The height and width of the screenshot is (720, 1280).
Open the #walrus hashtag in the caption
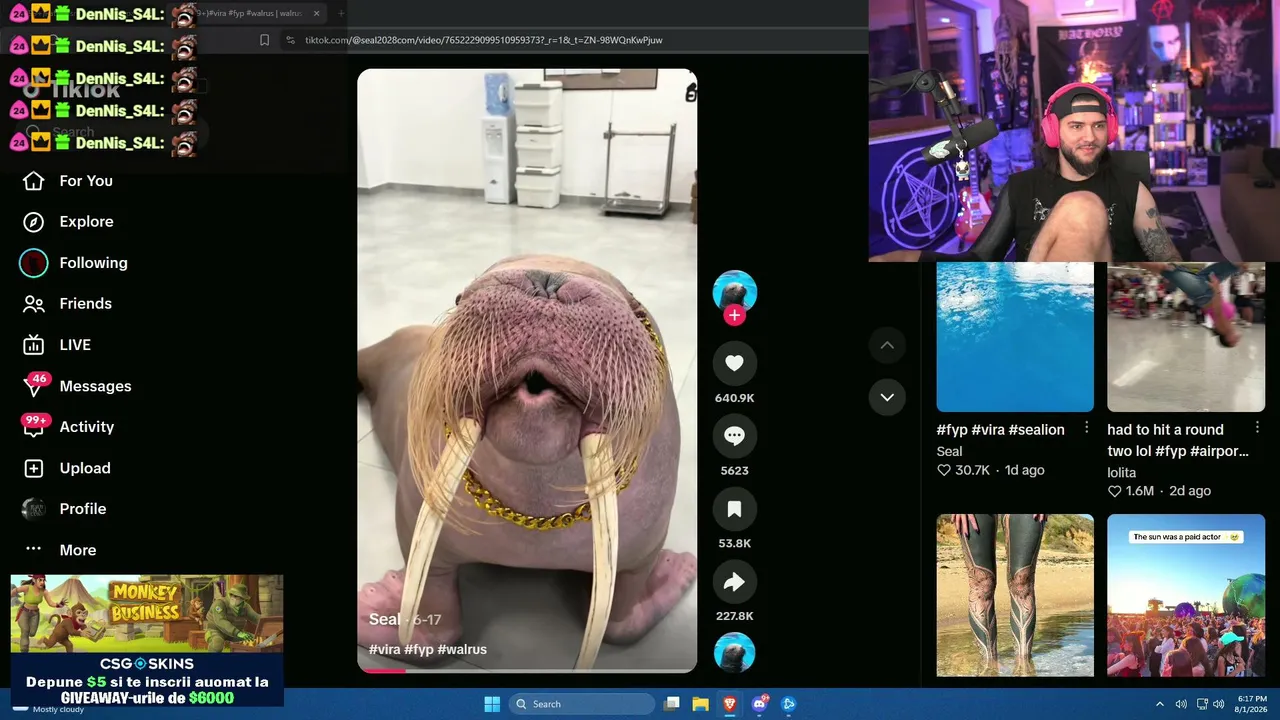click(x=462, y=650)
